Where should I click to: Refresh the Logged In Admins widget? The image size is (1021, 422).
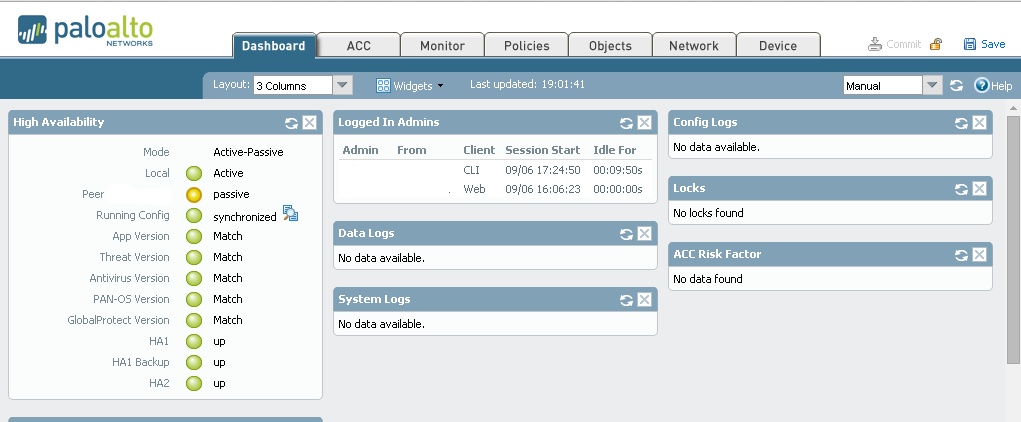pyautogui.click(x=626, y=122)
